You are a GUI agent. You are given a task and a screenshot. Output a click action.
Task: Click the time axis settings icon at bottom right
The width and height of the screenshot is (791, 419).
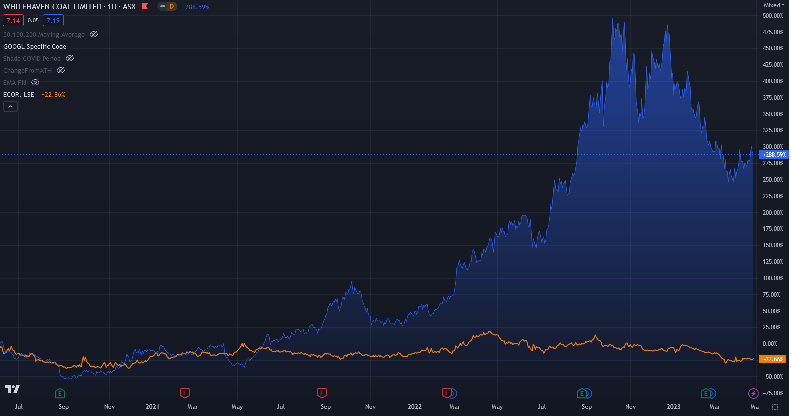[x=775, y=406]
